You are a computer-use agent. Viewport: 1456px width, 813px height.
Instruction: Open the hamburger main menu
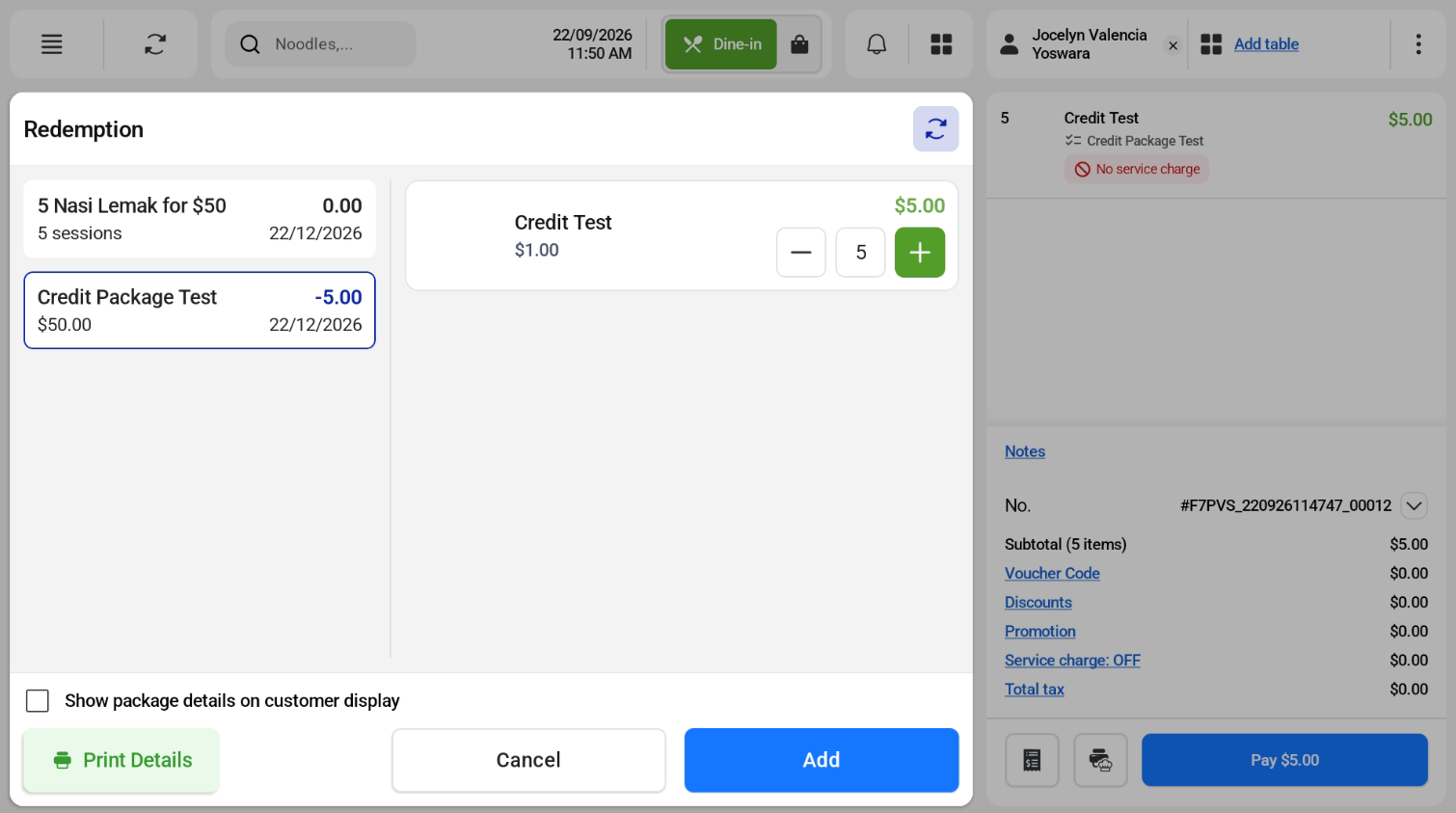[52, 44]
